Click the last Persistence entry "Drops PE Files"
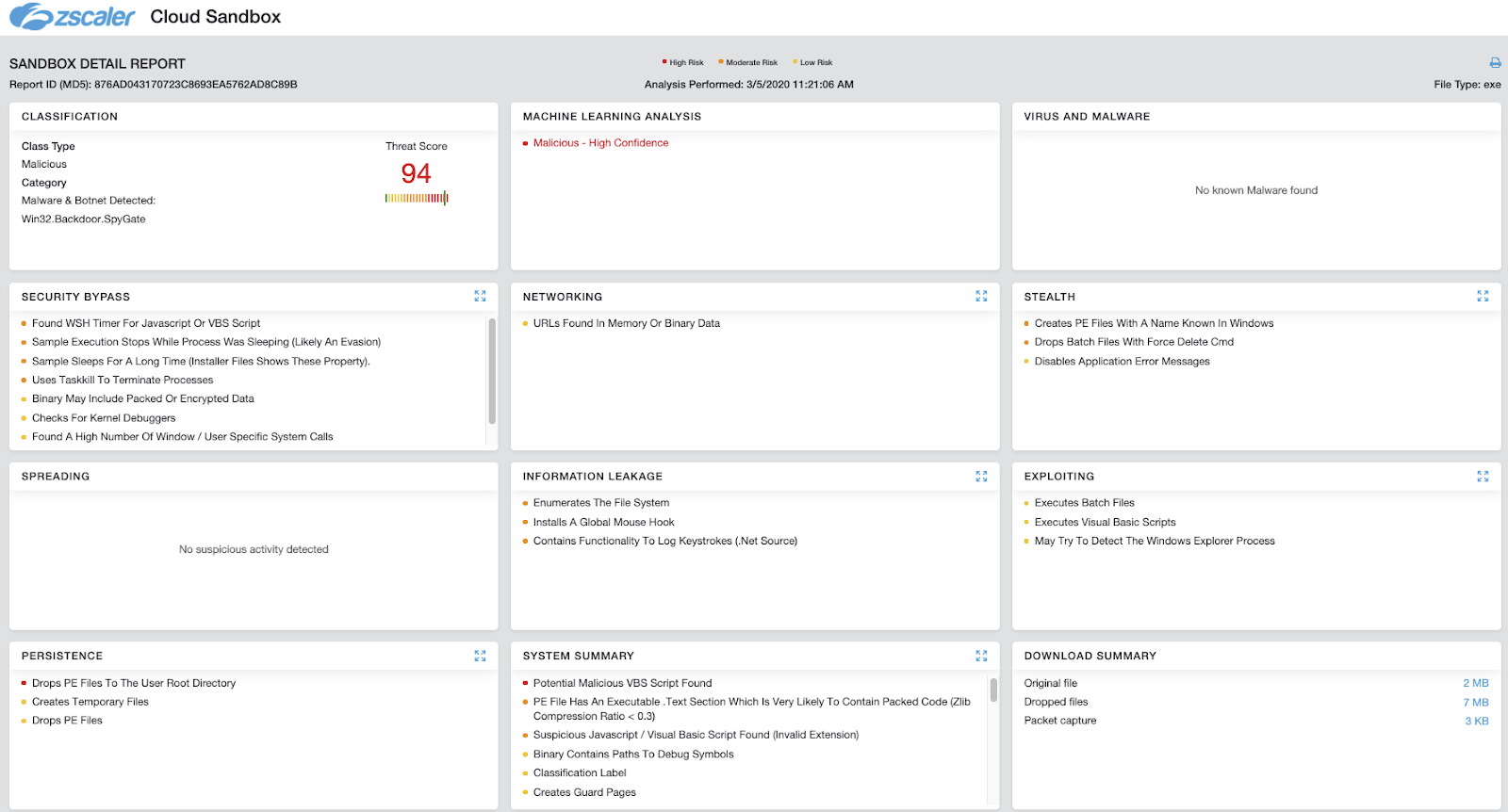 pyautogui.click(x=67, y=721)
